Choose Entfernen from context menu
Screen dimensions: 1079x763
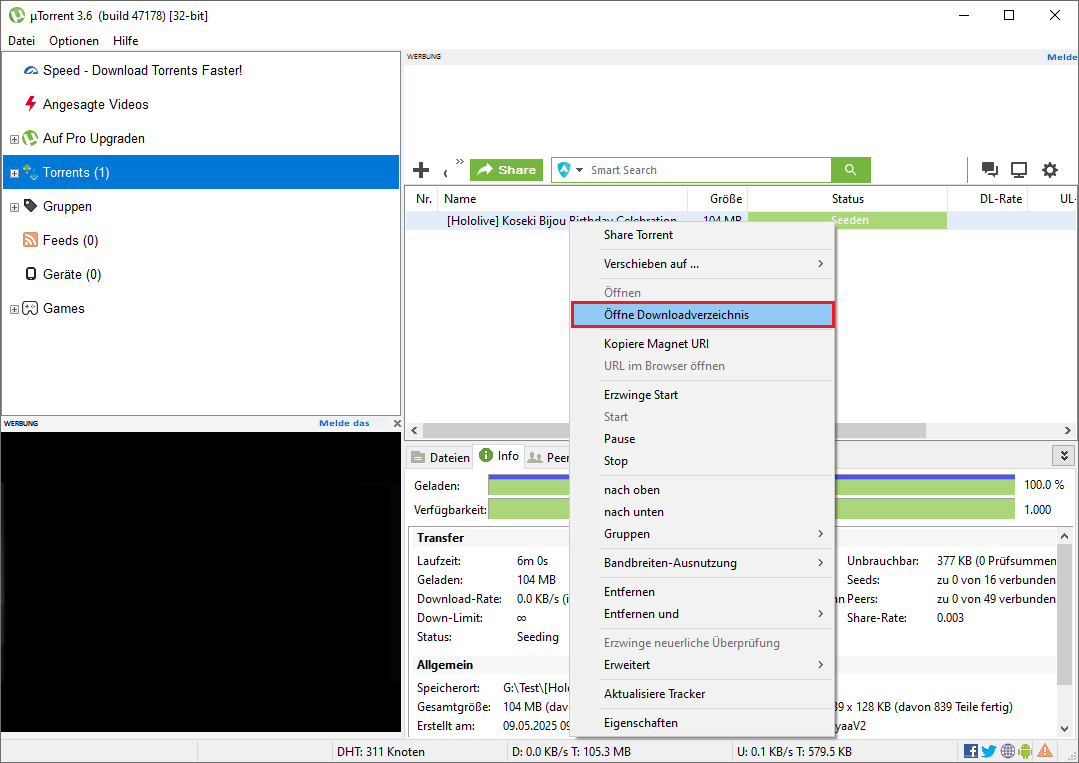pos(703,591)
